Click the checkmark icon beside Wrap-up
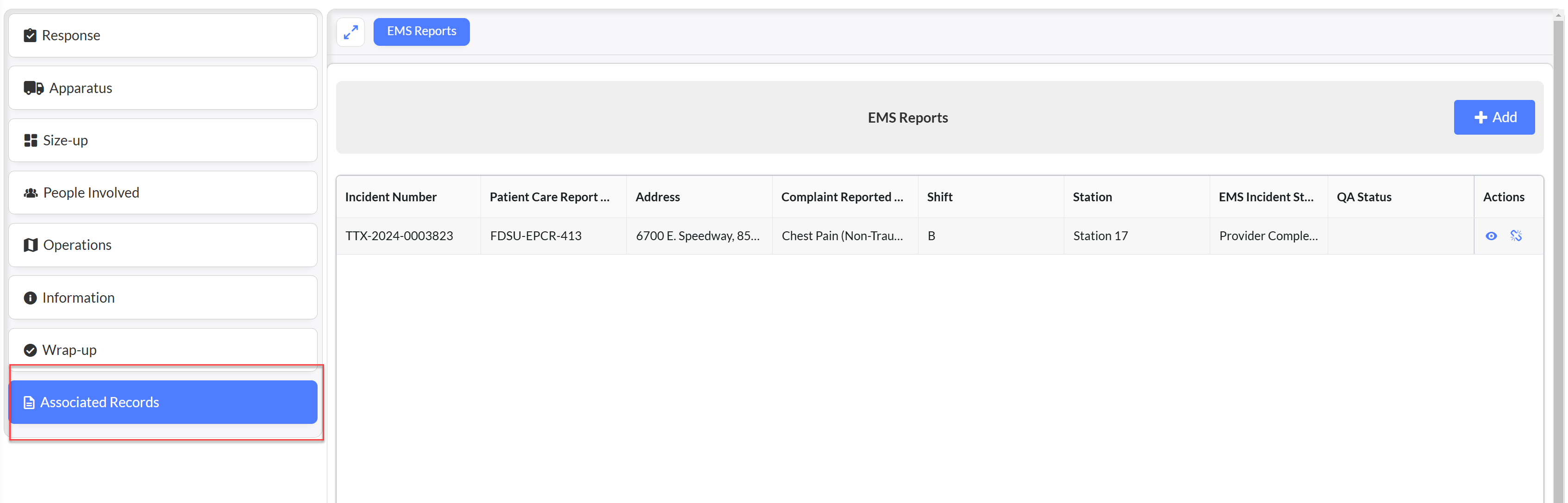1568x503 pixels. coord(30,350)
